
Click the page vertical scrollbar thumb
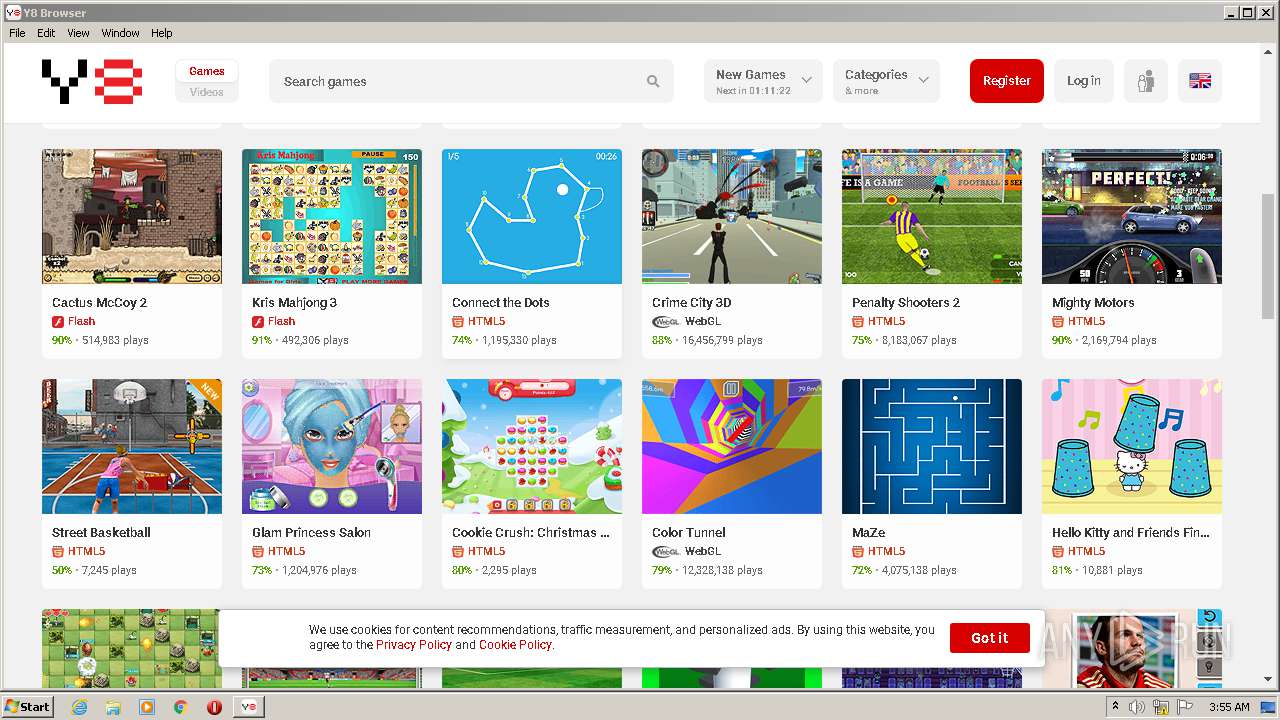[1269, 257]
